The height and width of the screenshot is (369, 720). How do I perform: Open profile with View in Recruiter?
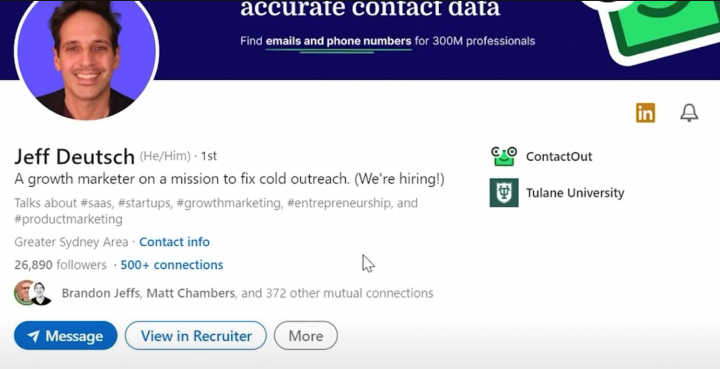[196, 336]
